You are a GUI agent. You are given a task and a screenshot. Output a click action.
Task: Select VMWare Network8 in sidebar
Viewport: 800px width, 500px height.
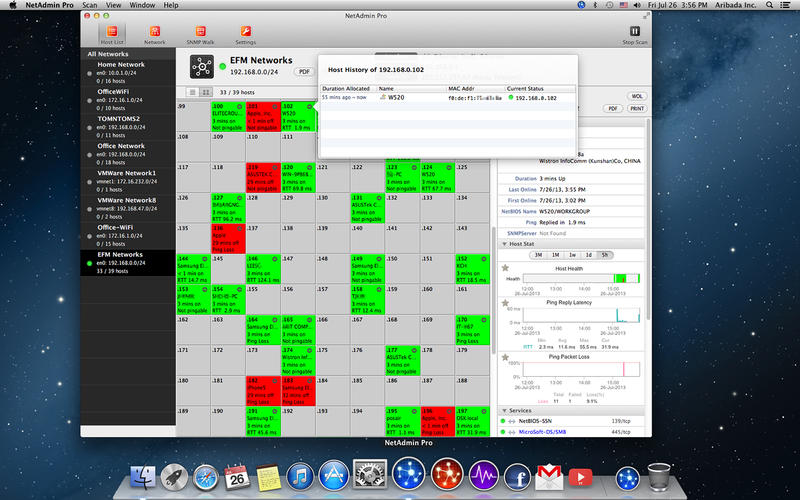(x=128, y=208)
